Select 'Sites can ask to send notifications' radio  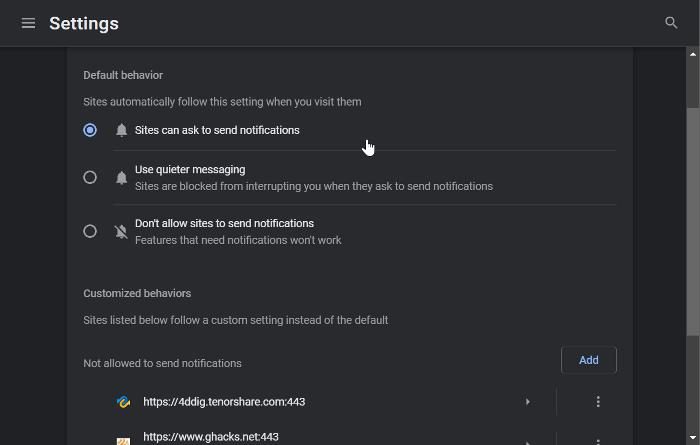pos(90,130)
